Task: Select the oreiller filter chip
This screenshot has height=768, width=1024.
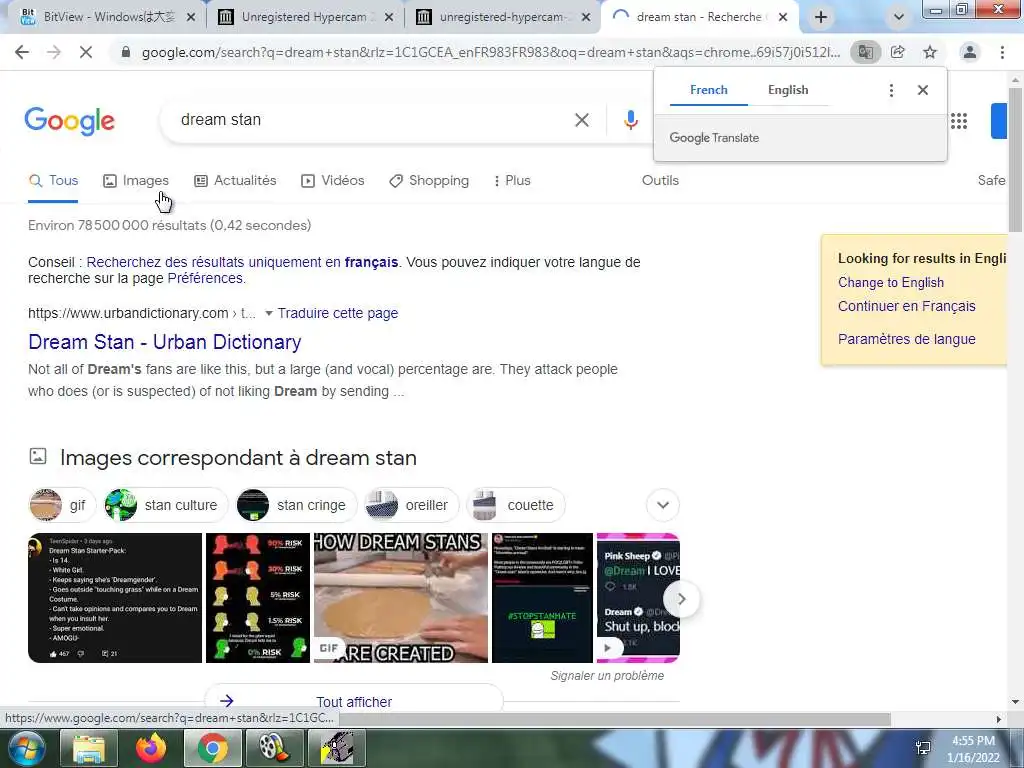Action: tap(411, 505)
